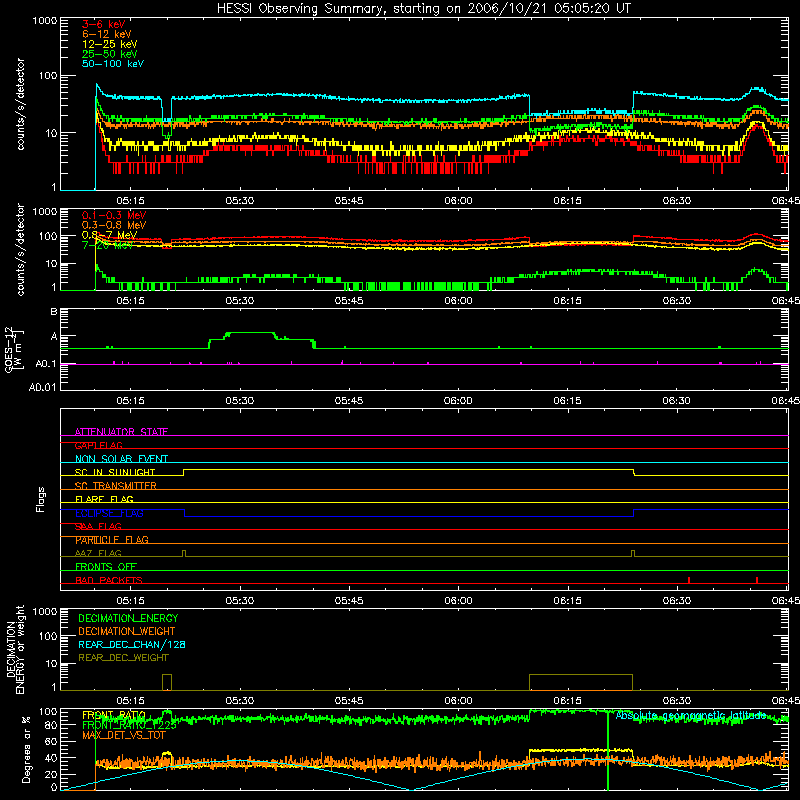Pick the 0.8-7 MeV legend label
Viewport: 800px width, 800px height.
(109, 235)
